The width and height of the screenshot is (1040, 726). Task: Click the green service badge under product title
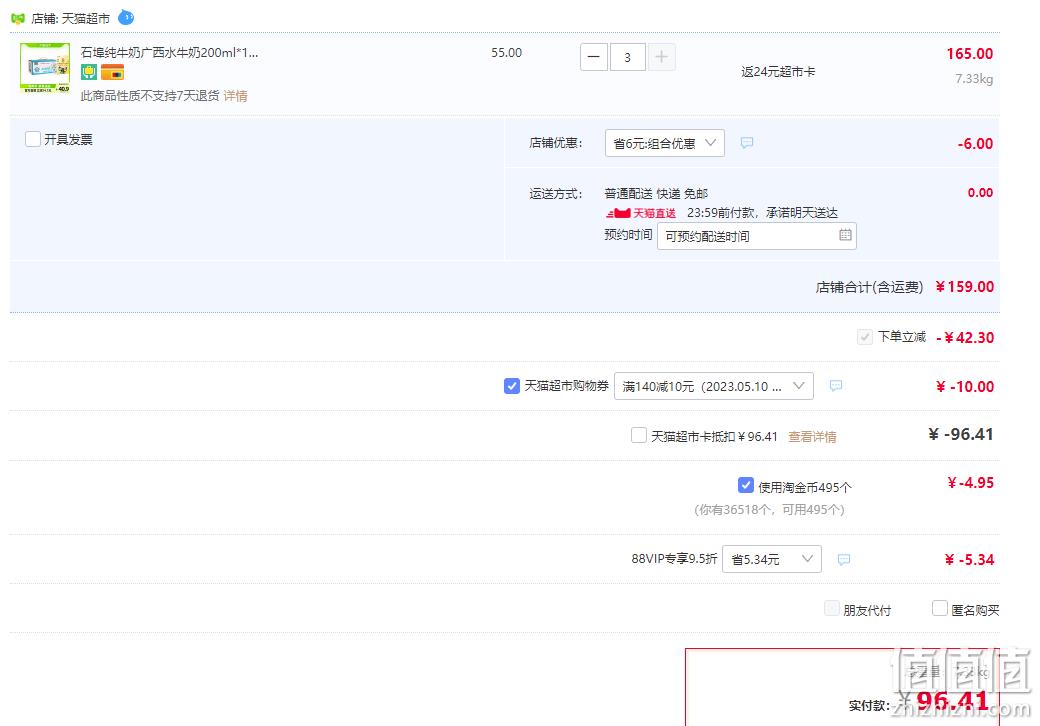coord(89,72)
